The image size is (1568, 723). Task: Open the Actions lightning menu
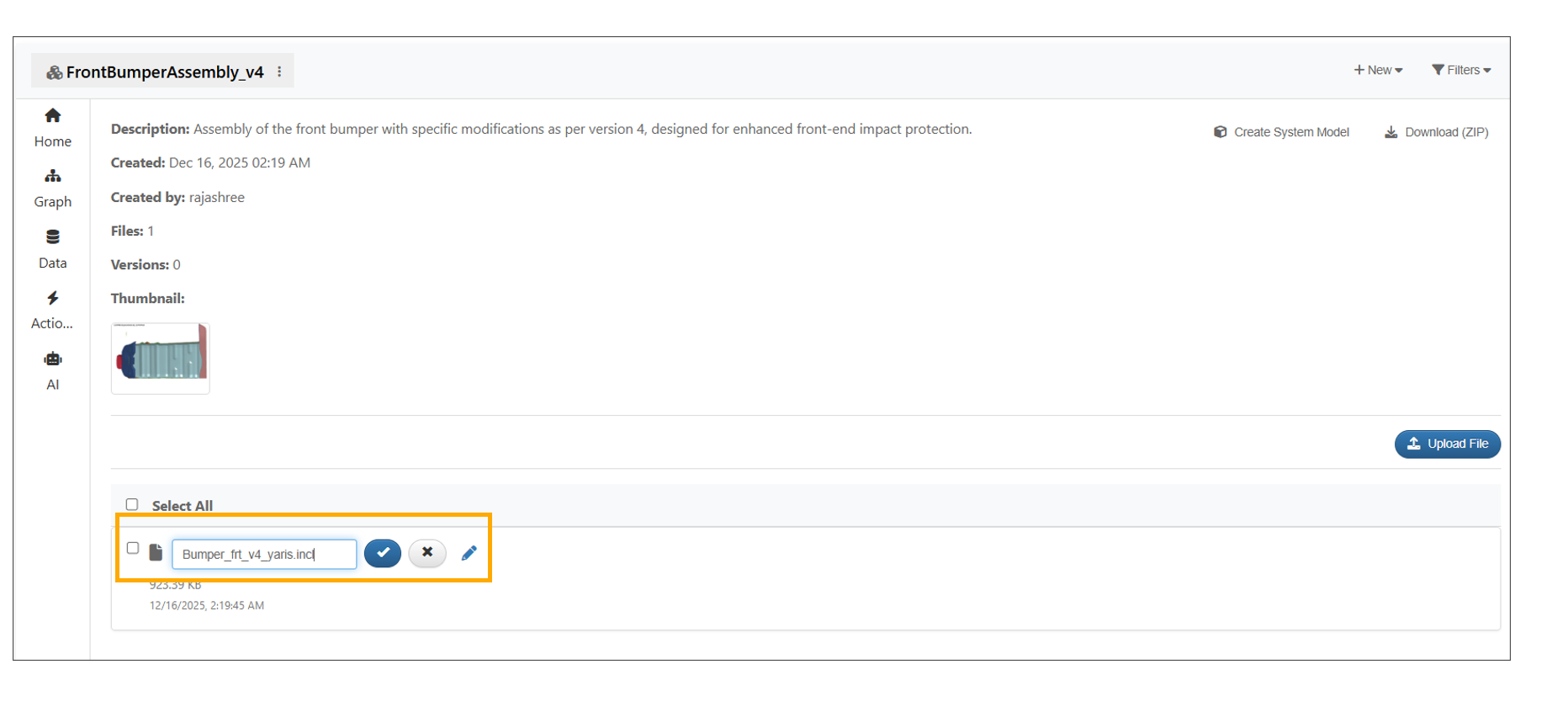[52, 310]
